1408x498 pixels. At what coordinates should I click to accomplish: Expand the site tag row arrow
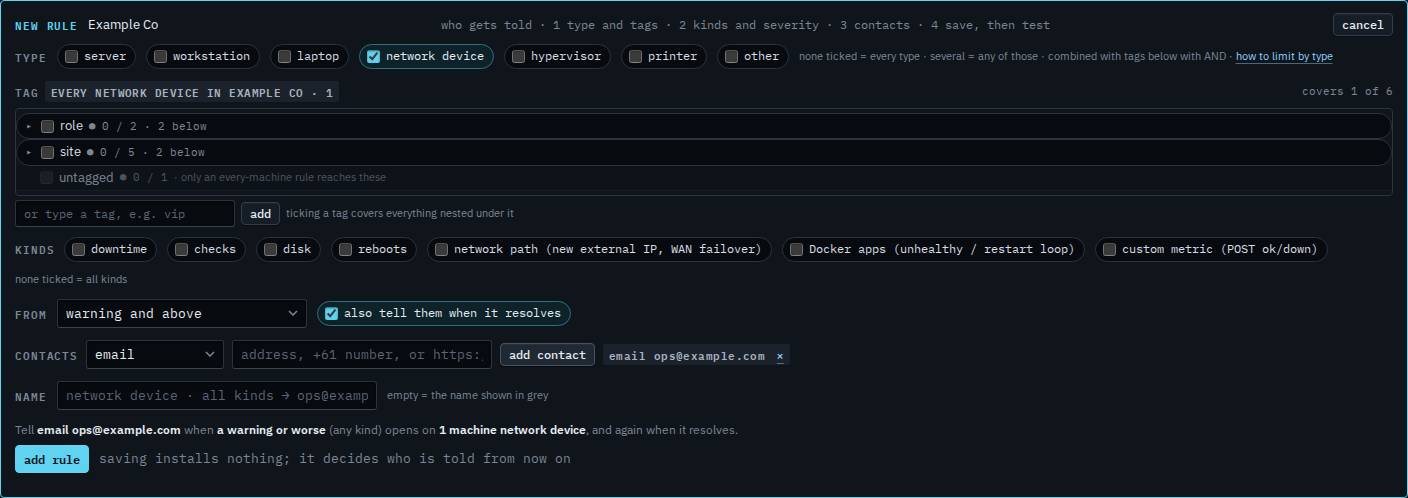(29, 153)
